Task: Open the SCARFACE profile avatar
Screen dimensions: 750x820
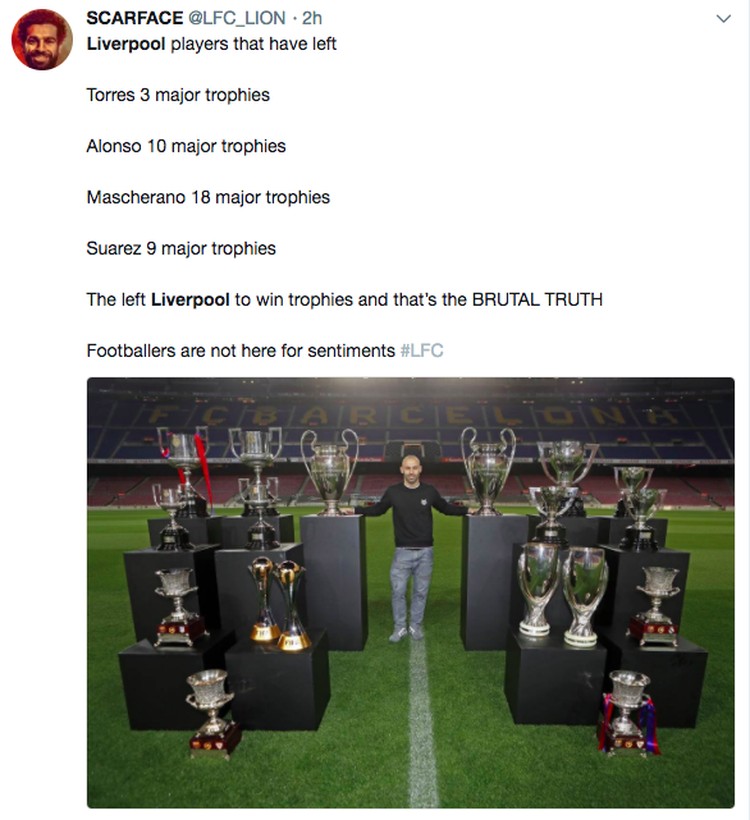Action: pyautogui.click(x=42, y=40)
